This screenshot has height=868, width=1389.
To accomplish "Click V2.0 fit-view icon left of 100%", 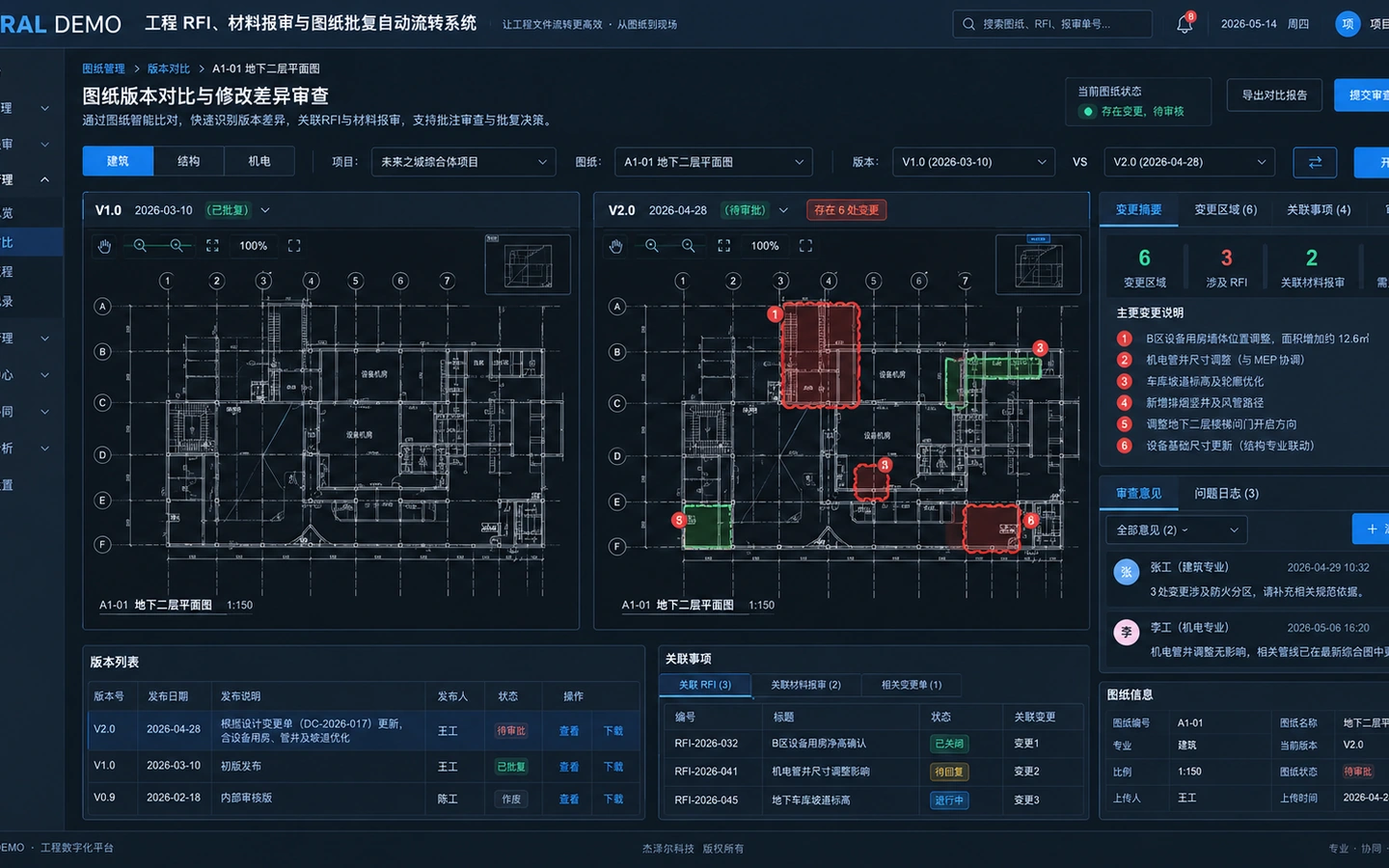I will (723, 246).
